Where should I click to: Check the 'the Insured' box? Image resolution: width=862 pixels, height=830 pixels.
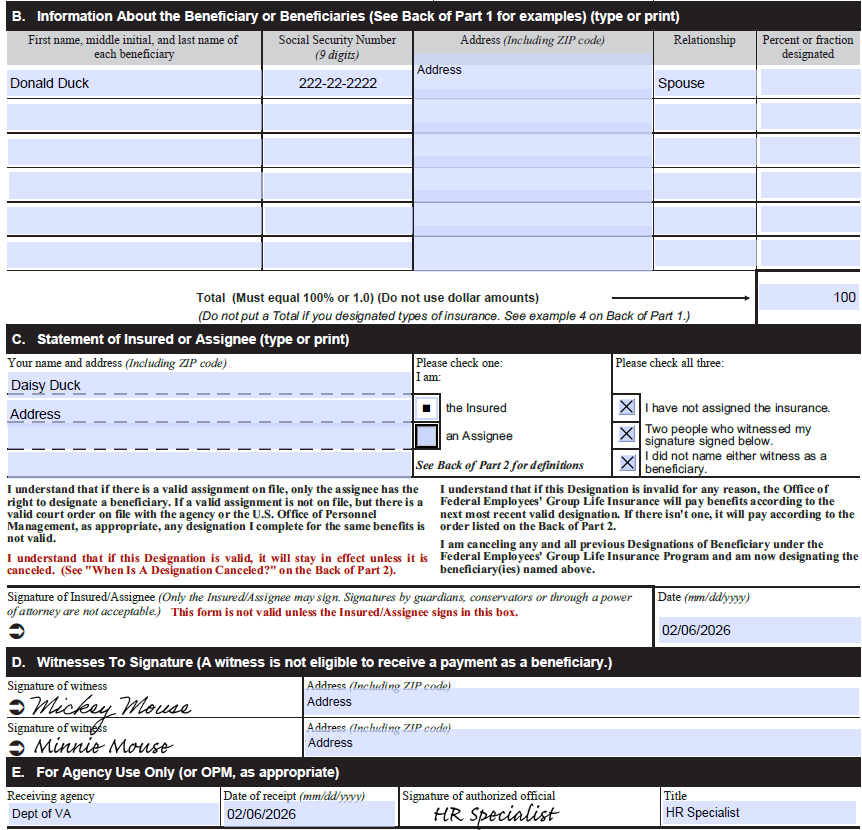(x=427, y=408)
